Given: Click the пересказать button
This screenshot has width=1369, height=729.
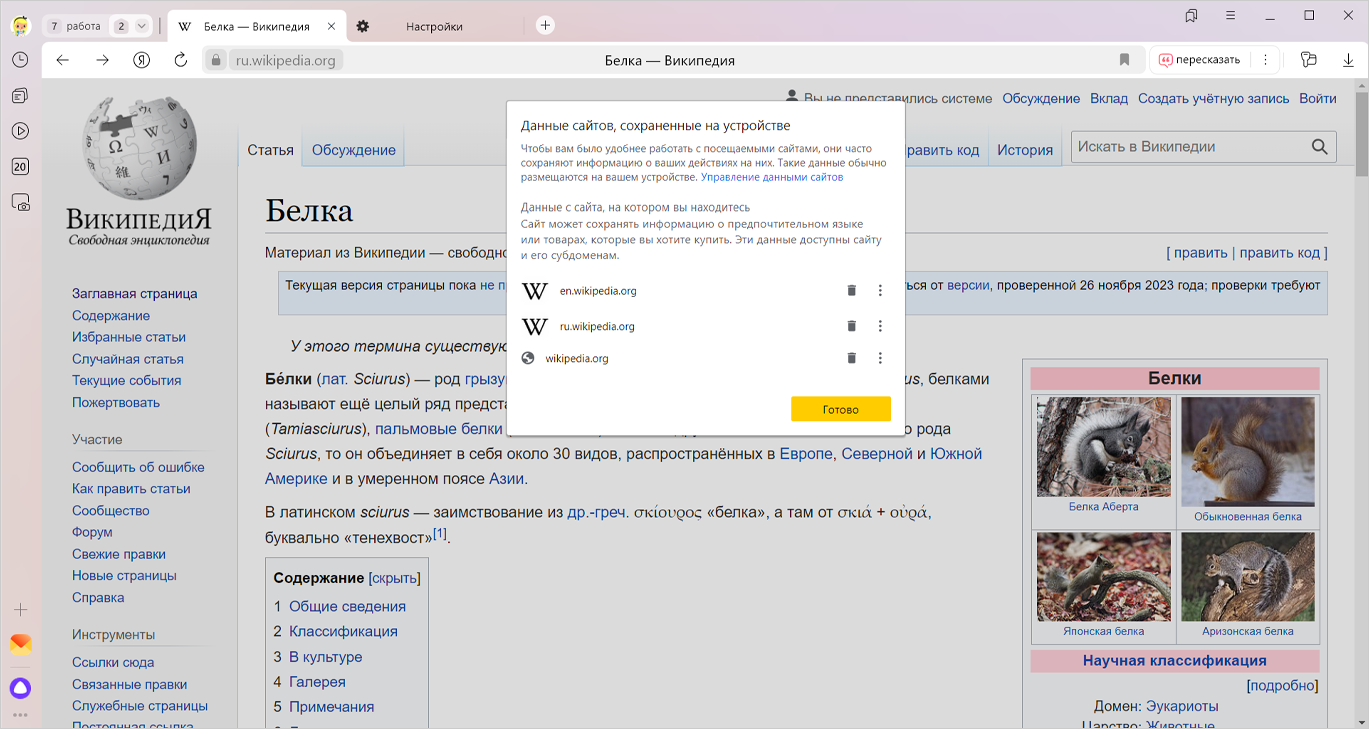Looking at the screenshot, I should click(1200, 60).
